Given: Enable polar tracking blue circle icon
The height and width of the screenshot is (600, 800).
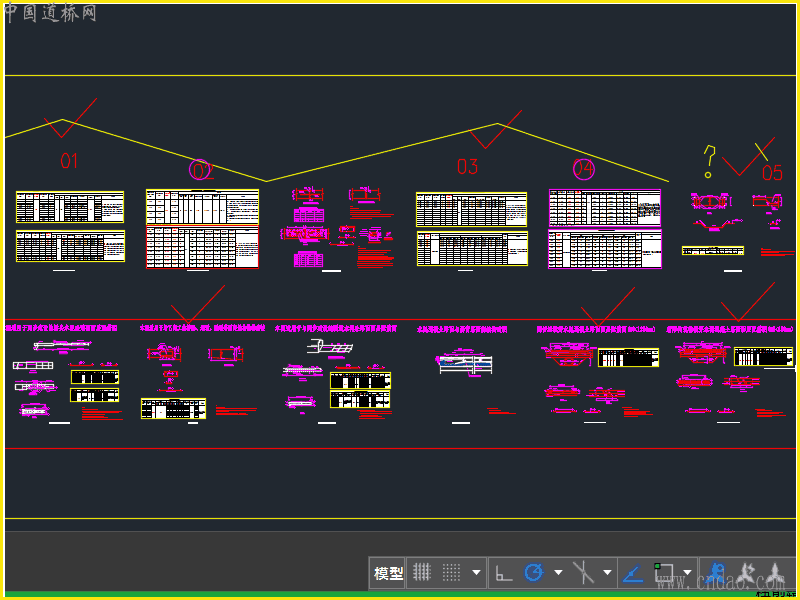Looking at the screenshot, I should [534, 572].
